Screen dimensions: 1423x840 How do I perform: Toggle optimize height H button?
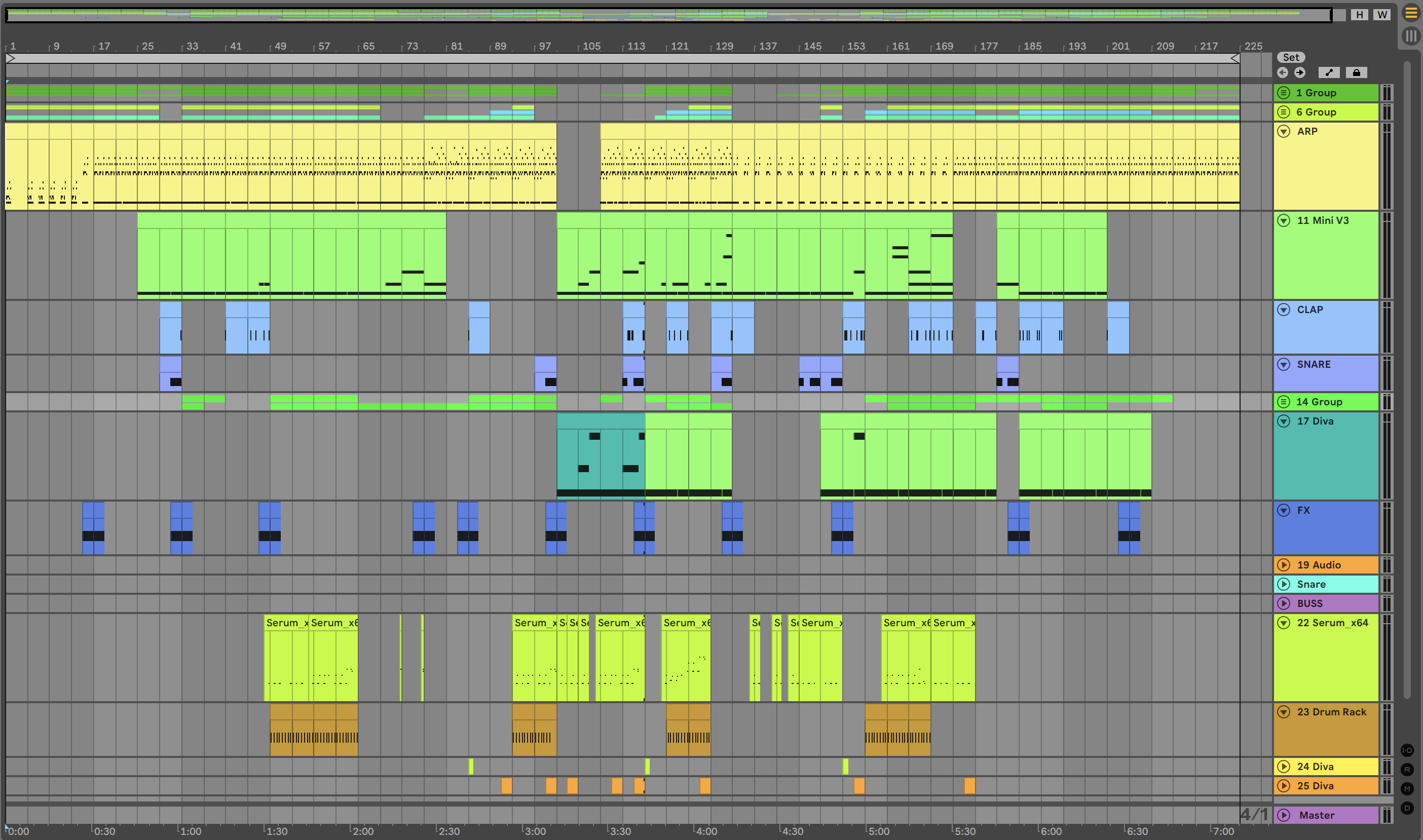tap(1360, 15)
